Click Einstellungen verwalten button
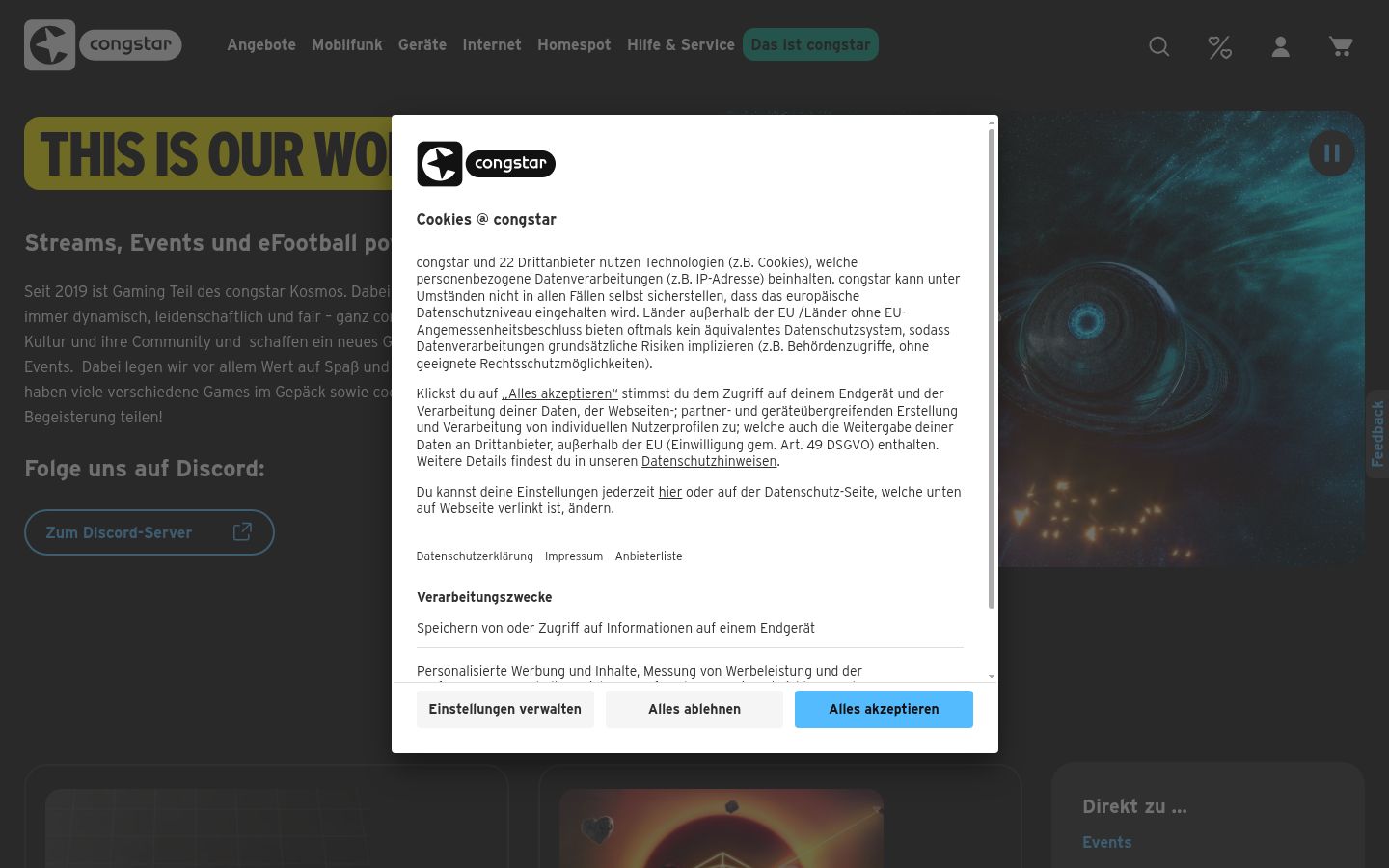1389x868 pixels. click(505, 709)
